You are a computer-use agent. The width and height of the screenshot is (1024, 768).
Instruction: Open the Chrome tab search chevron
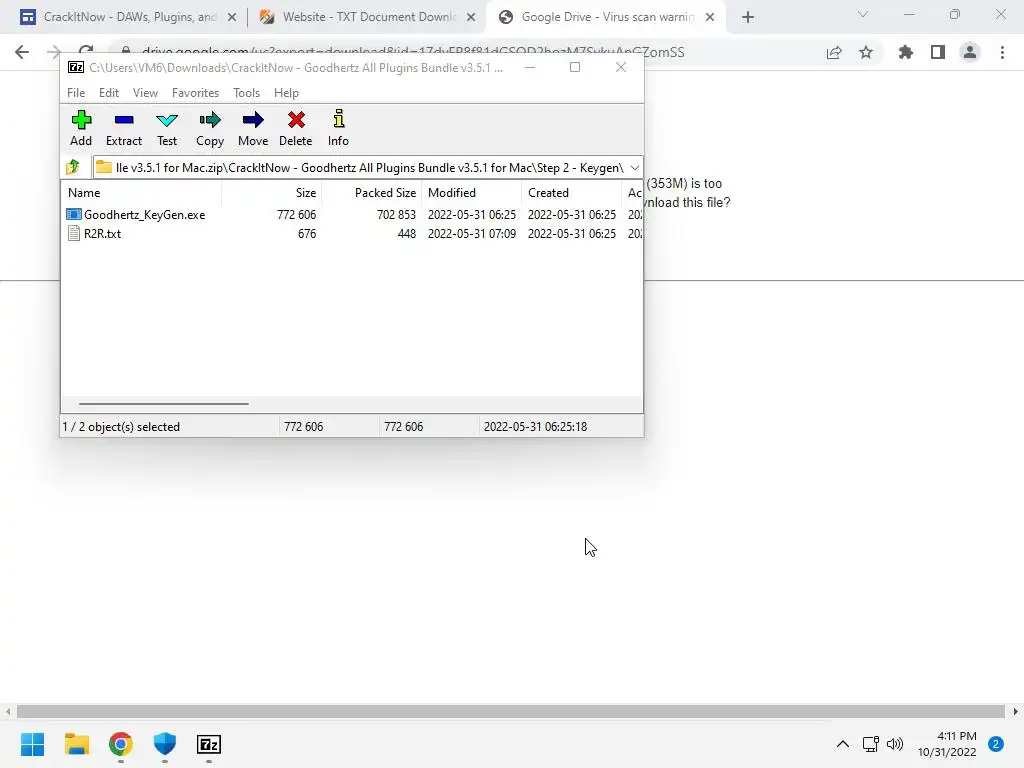pyautogui.click(x=863, y=14)
